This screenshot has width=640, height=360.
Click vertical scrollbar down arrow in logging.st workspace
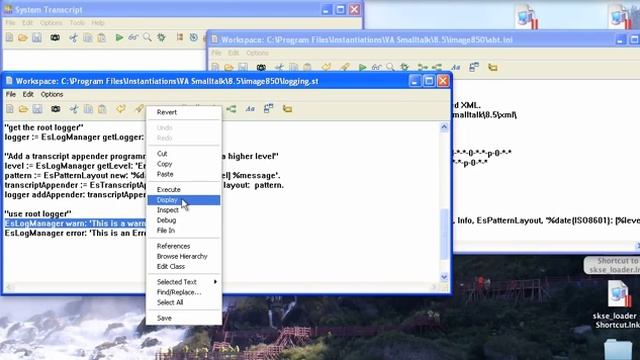(x=444, y=277)
